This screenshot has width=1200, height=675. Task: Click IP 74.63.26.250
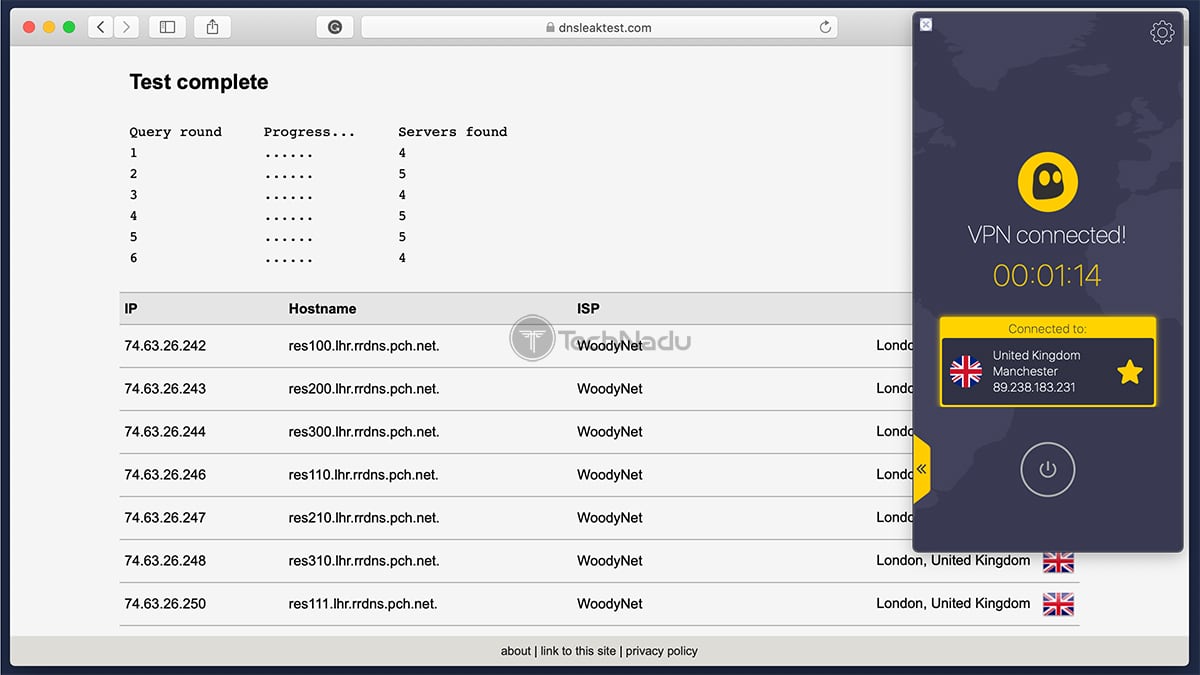165,604
